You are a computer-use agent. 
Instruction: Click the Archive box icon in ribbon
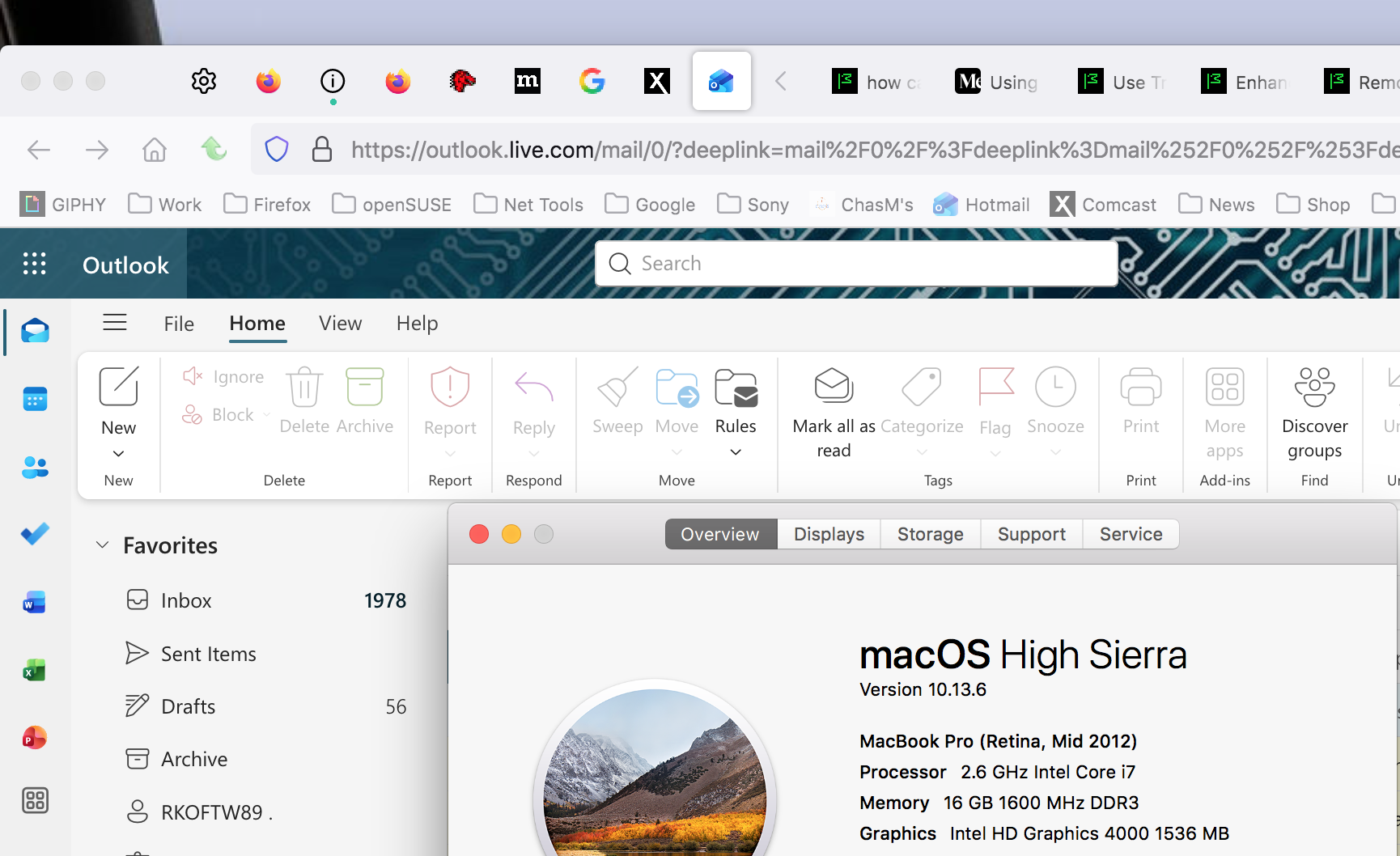tap(364, 386)
